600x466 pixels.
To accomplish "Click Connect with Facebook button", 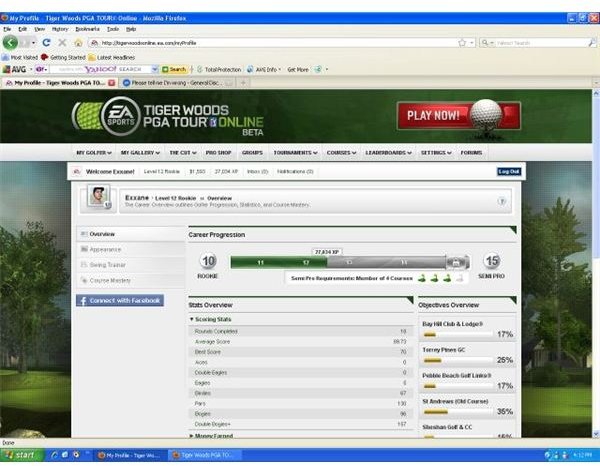I will (120, 301).
